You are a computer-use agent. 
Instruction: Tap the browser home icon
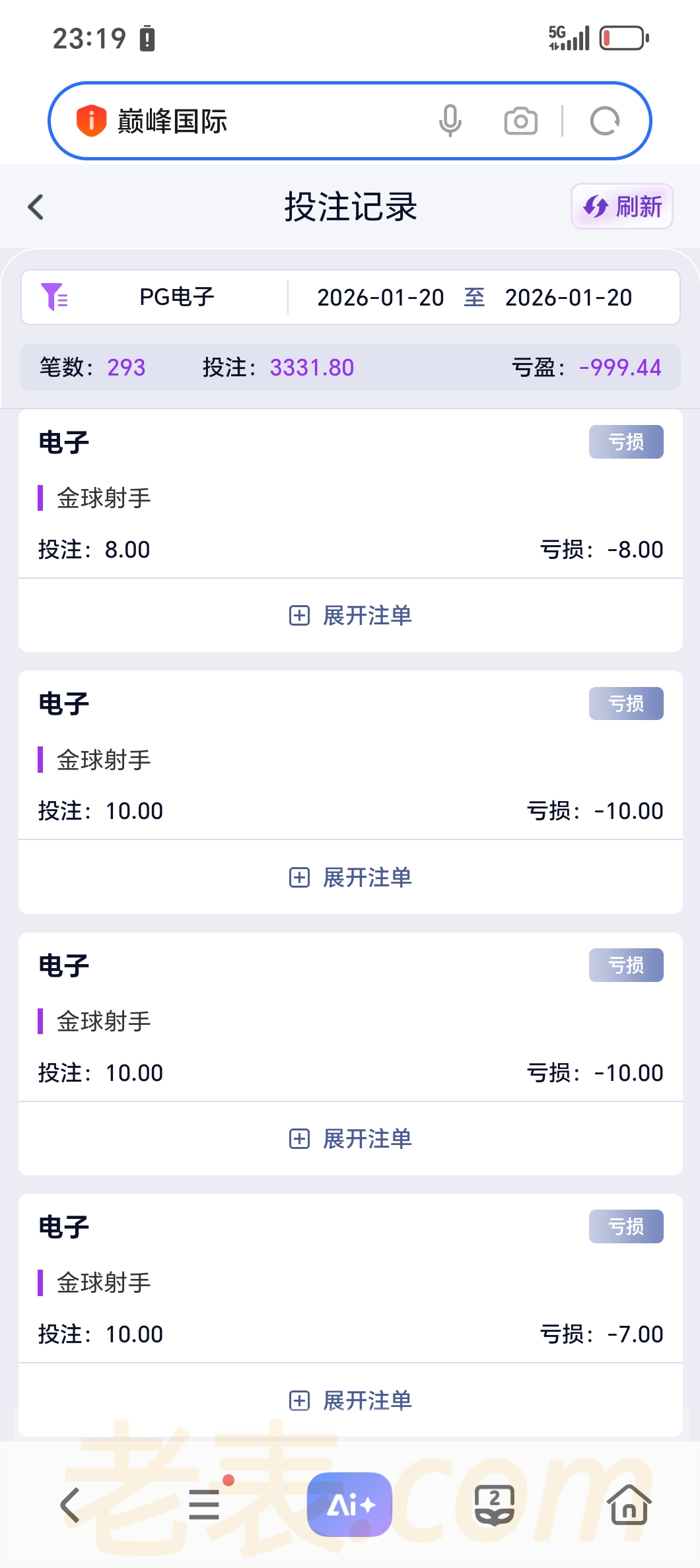pos(629,1505)
